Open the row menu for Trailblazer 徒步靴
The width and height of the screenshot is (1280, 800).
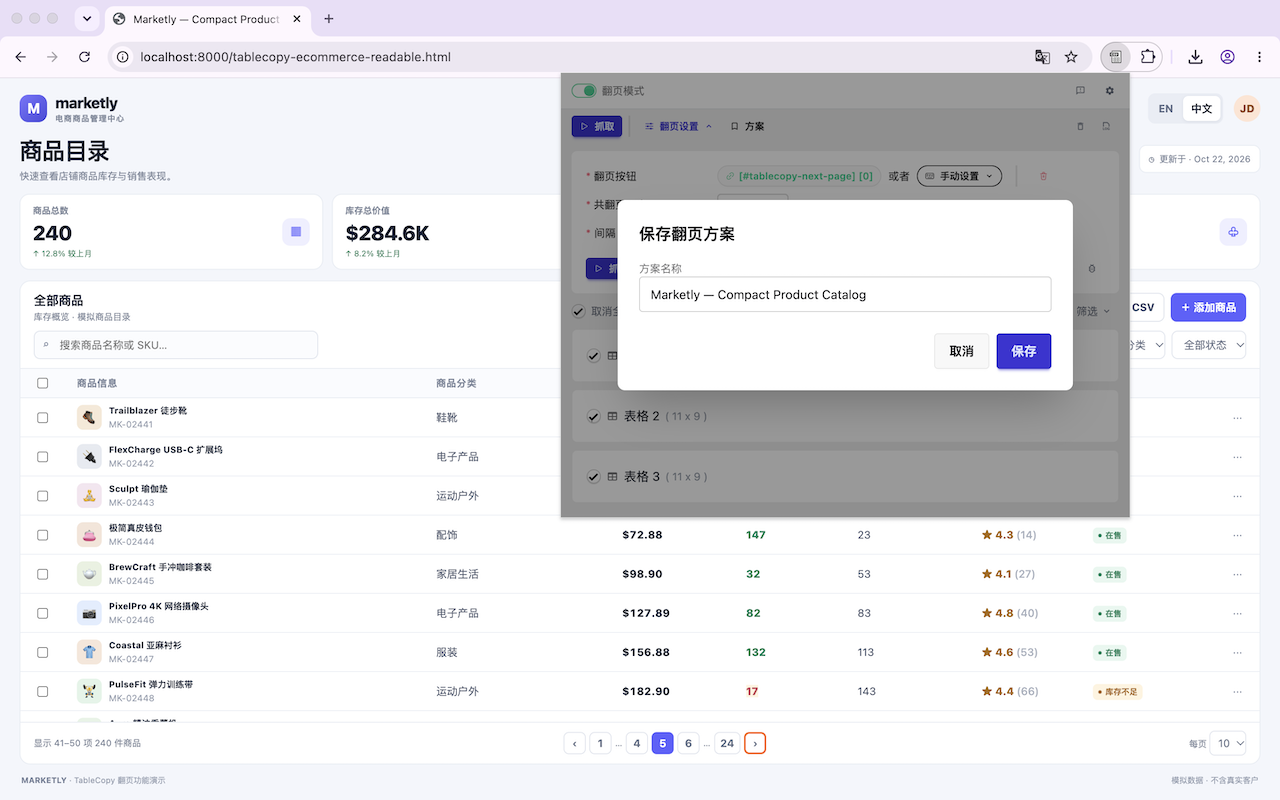click(1238, 418)
